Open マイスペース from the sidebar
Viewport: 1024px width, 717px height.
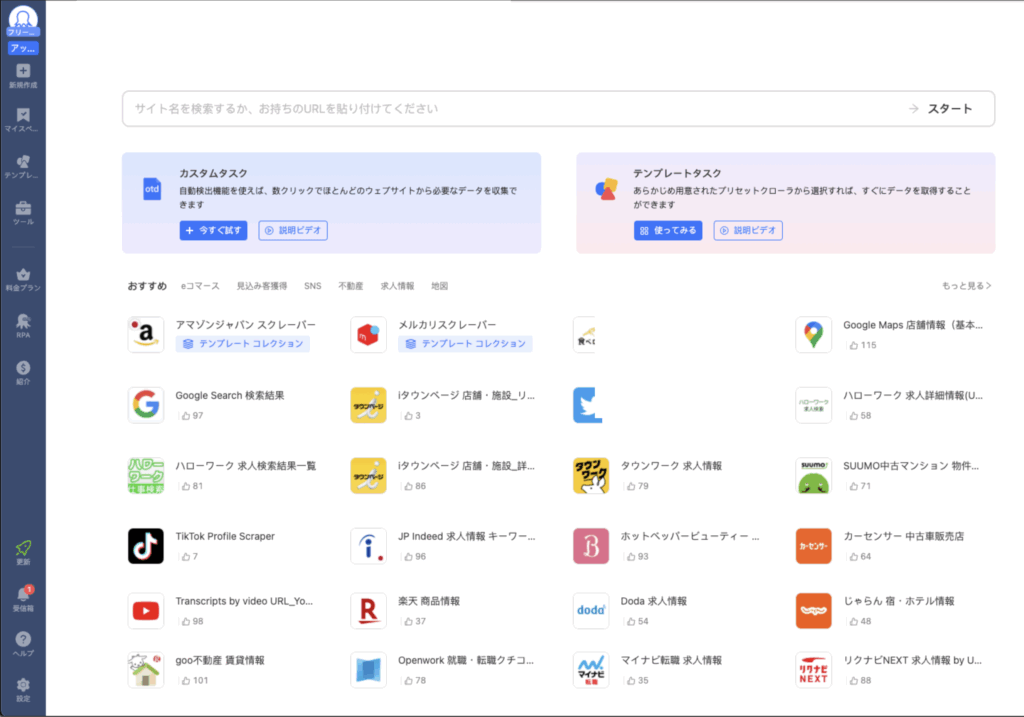(x=23, y=116)
